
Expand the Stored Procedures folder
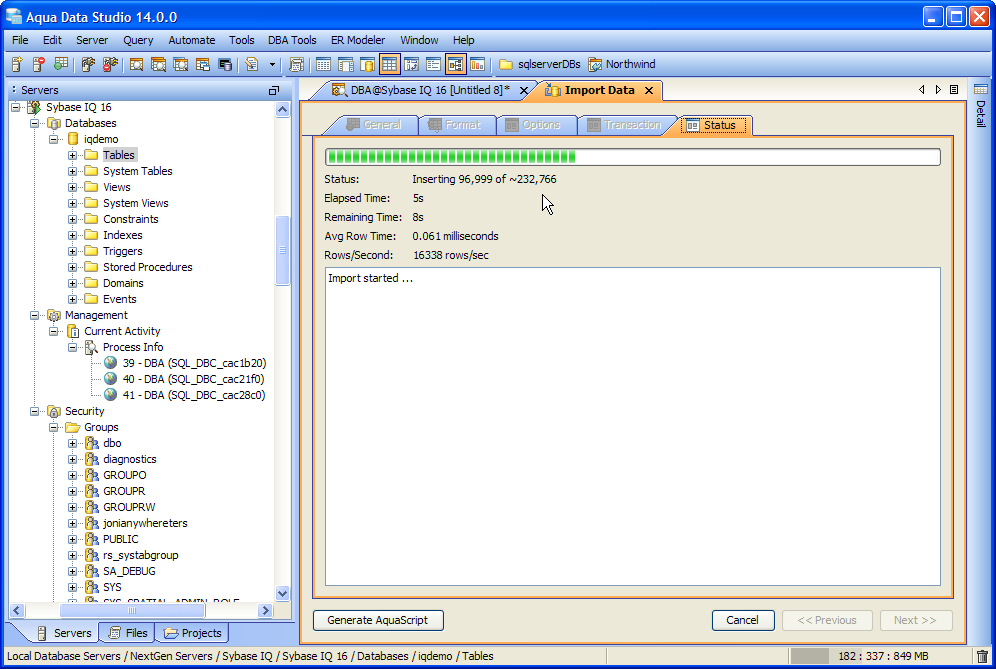click(x=72, y=267)
